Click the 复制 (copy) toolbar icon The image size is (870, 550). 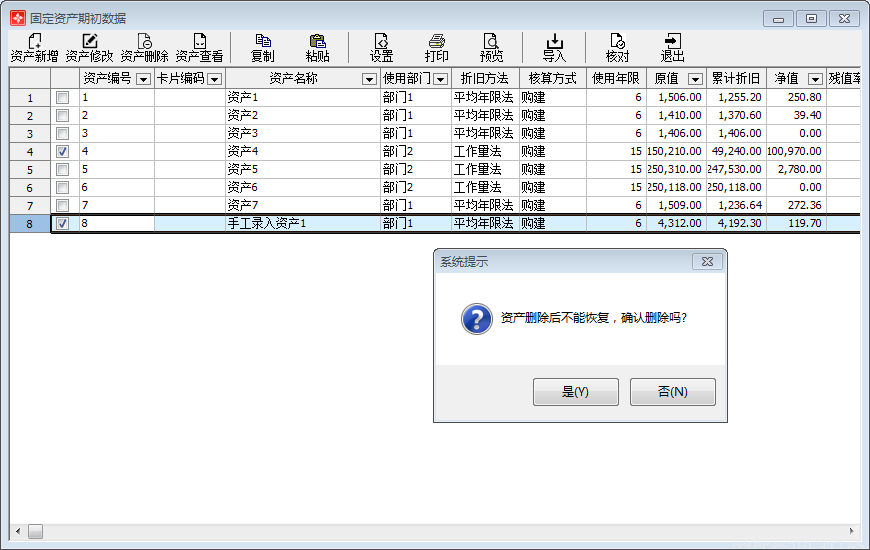[263, 47]
